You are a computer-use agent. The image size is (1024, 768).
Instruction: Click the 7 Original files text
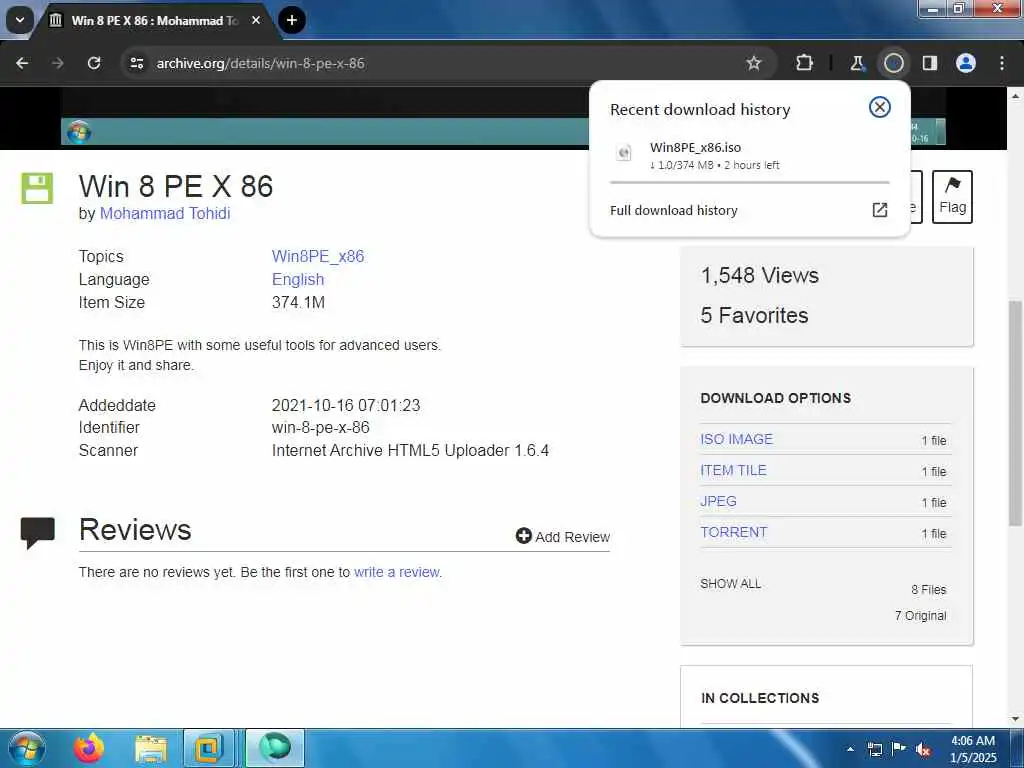pos(920,615)
